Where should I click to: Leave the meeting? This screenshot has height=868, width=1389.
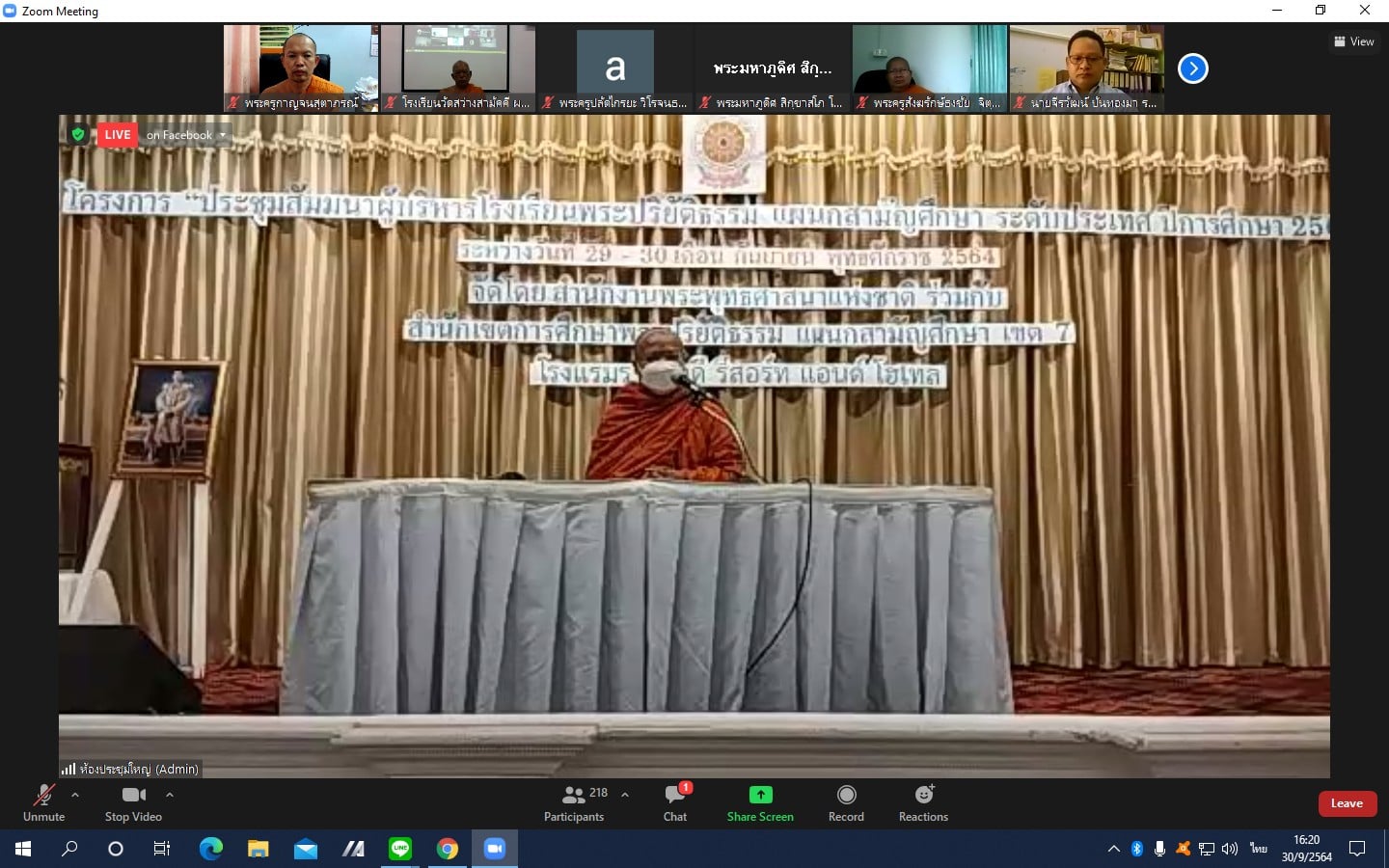tap(1347, 803)
